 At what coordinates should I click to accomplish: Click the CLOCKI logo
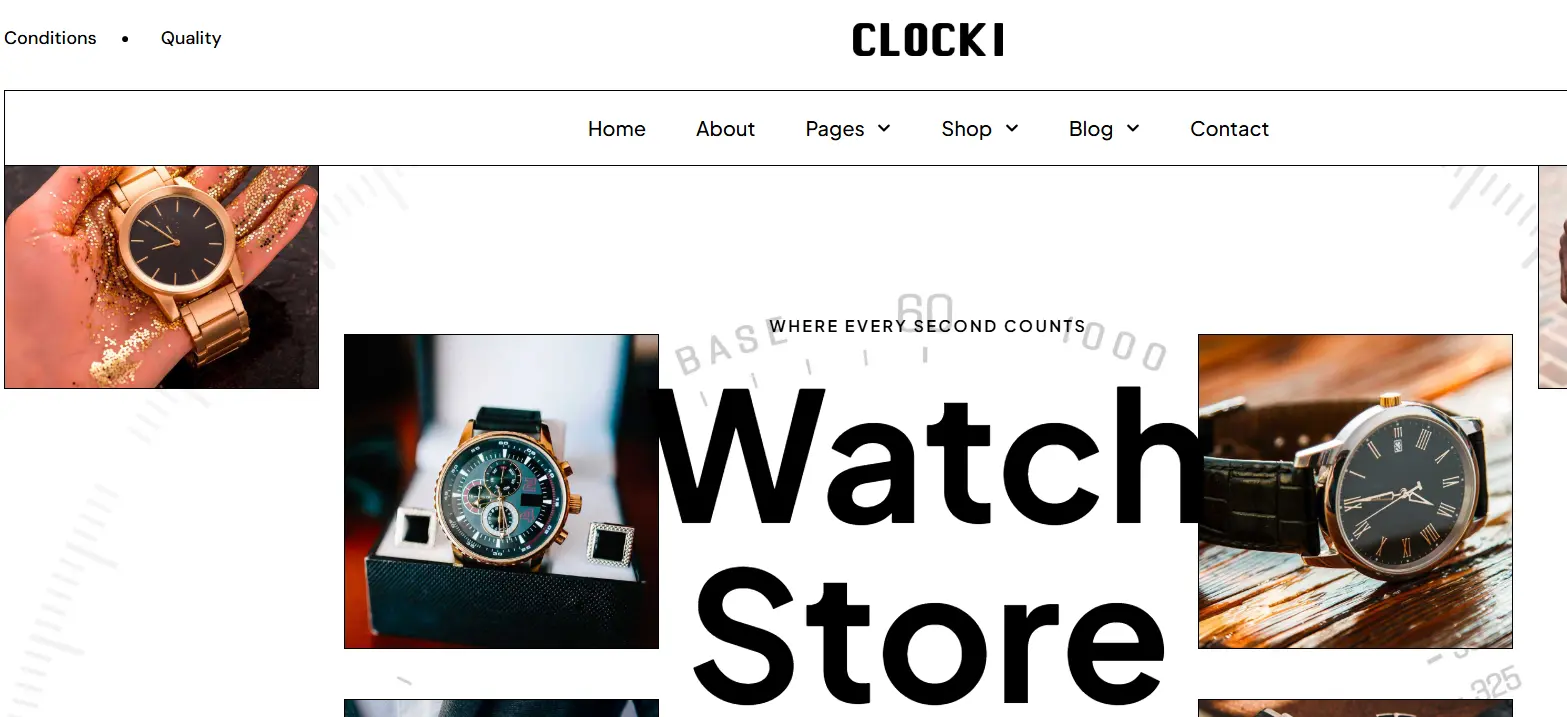click(928, 40)
